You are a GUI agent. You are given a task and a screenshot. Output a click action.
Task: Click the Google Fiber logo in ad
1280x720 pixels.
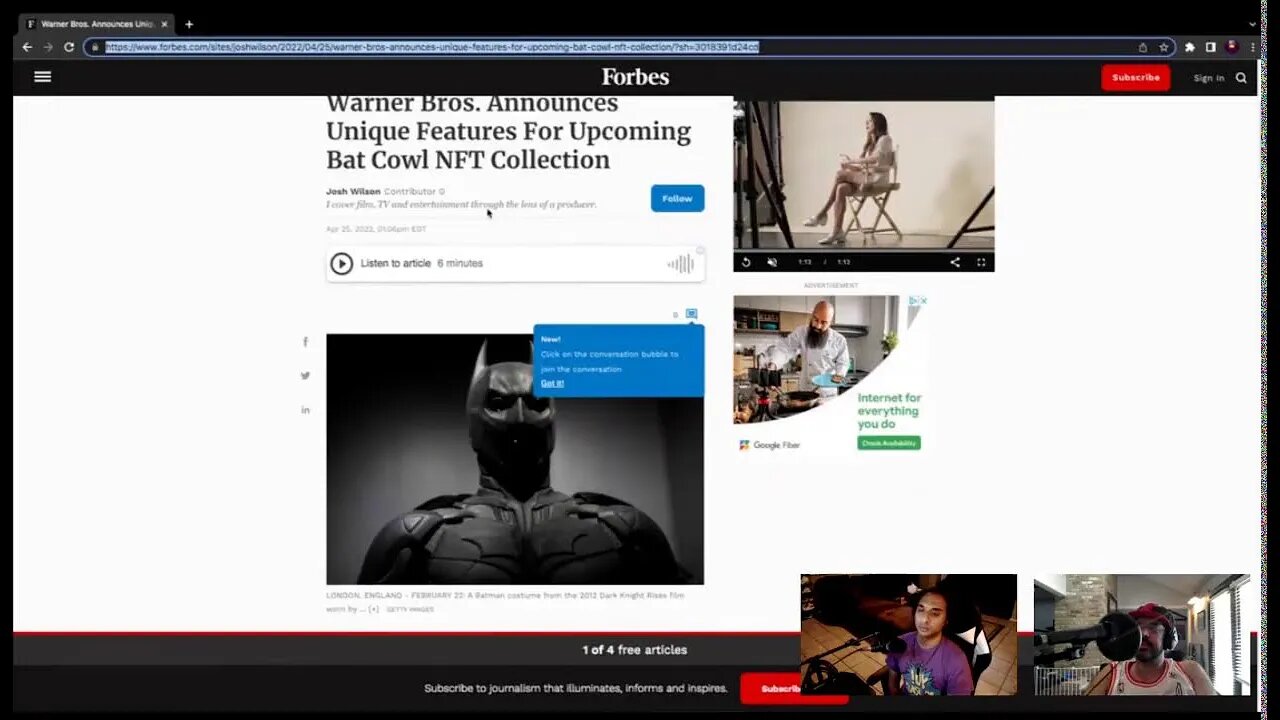coord(770,445)
